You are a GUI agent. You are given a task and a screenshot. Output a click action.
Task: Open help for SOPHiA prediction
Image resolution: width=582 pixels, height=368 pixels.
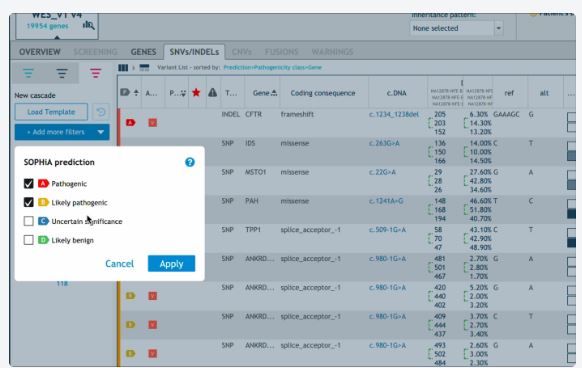[x=190, y=162]
